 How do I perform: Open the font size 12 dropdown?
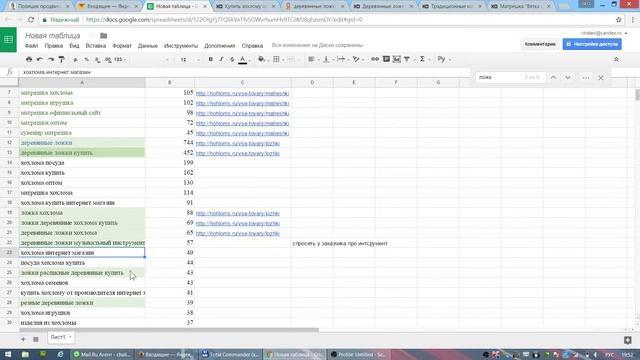click(189, 60)
